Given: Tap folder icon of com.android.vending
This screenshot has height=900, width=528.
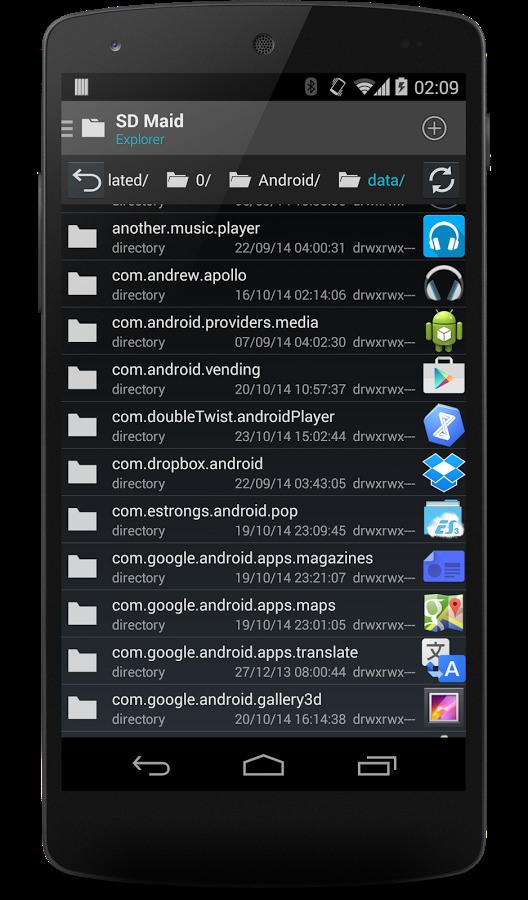Looking at the screenshot, I should [x=82, y=378].
